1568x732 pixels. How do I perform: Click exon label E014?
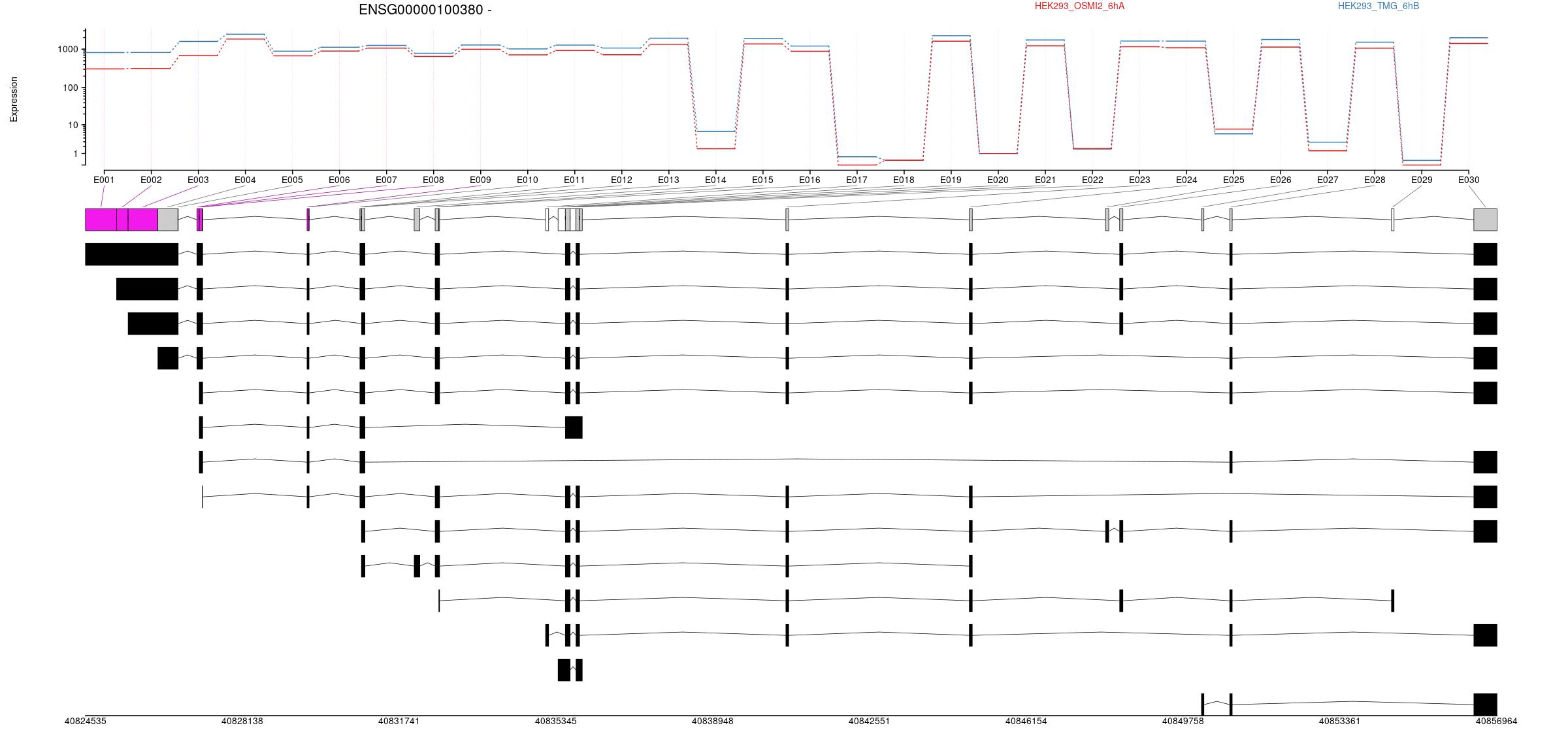coord(715,180)
